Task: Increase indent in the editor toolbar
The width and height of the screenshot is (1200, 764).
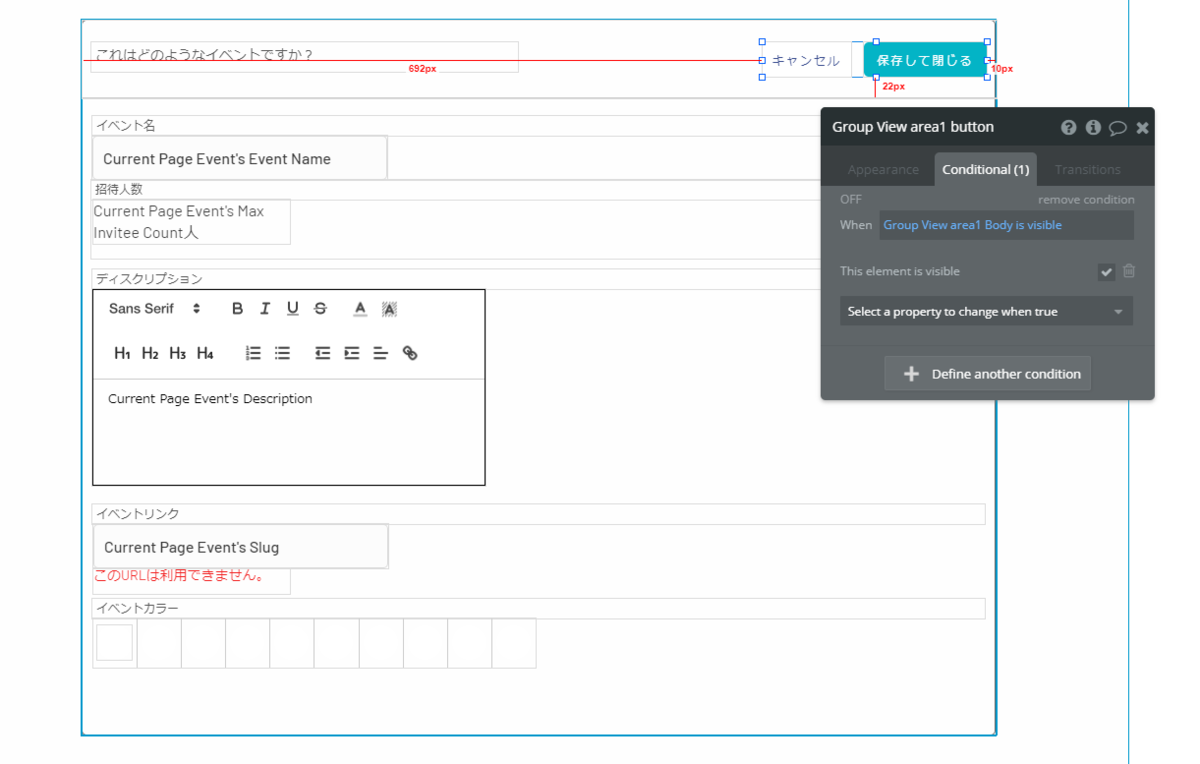Action: (x=351, y=353)
